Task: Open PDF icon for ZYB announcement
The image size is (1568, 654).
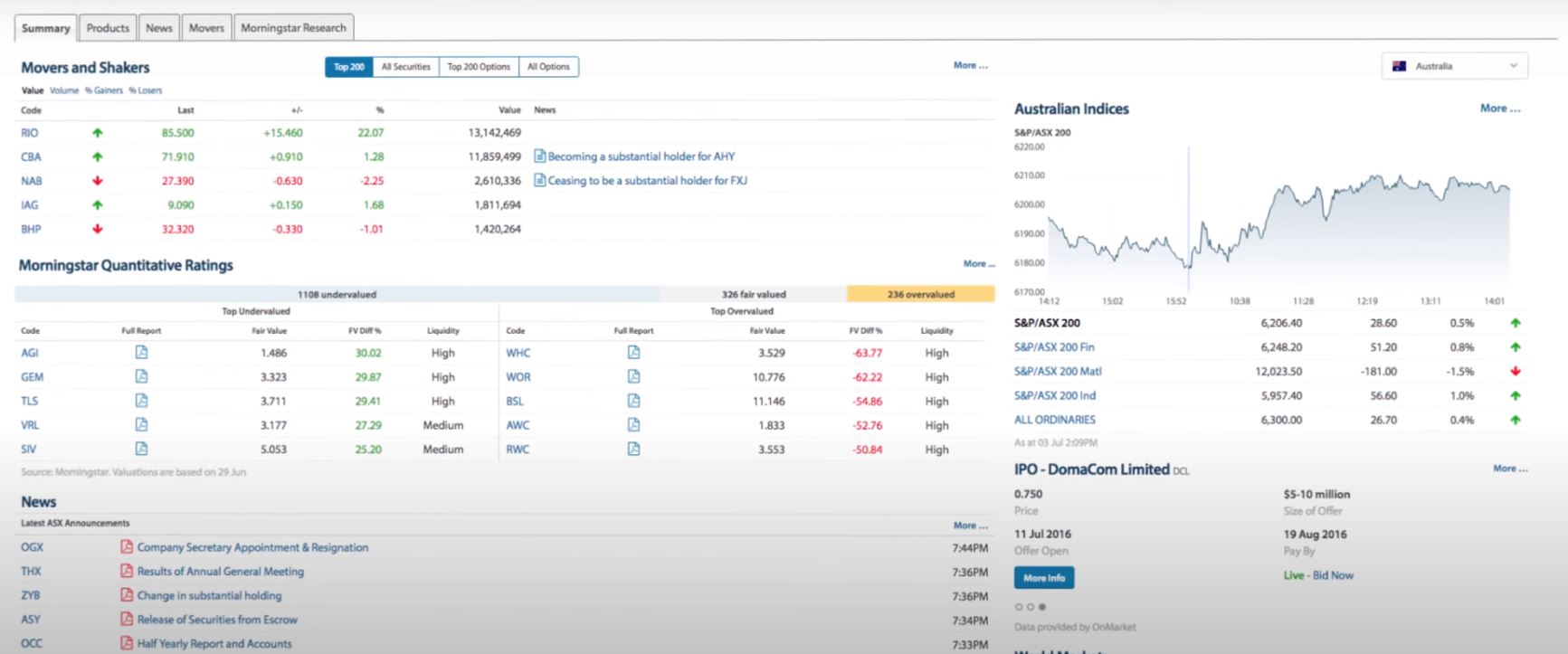Action: coord(127,595)
